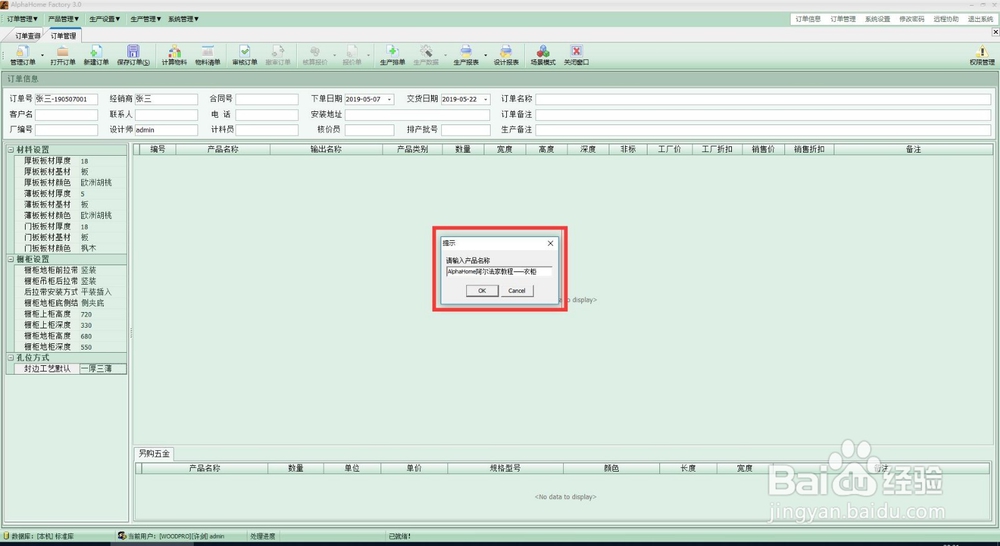Viewport: 1000px width, 546px height.
Task: Click the 核算报价 toolbar icon
Action: pyautogui.click(x=314, y=55)
